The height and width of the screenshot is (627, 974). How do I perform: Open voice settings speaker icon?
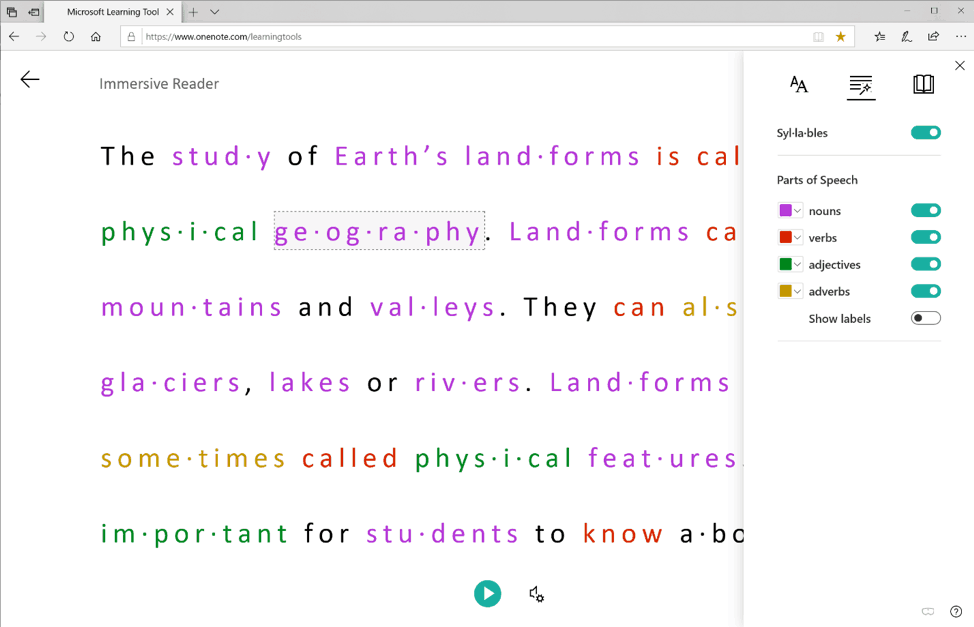point(536,594)
